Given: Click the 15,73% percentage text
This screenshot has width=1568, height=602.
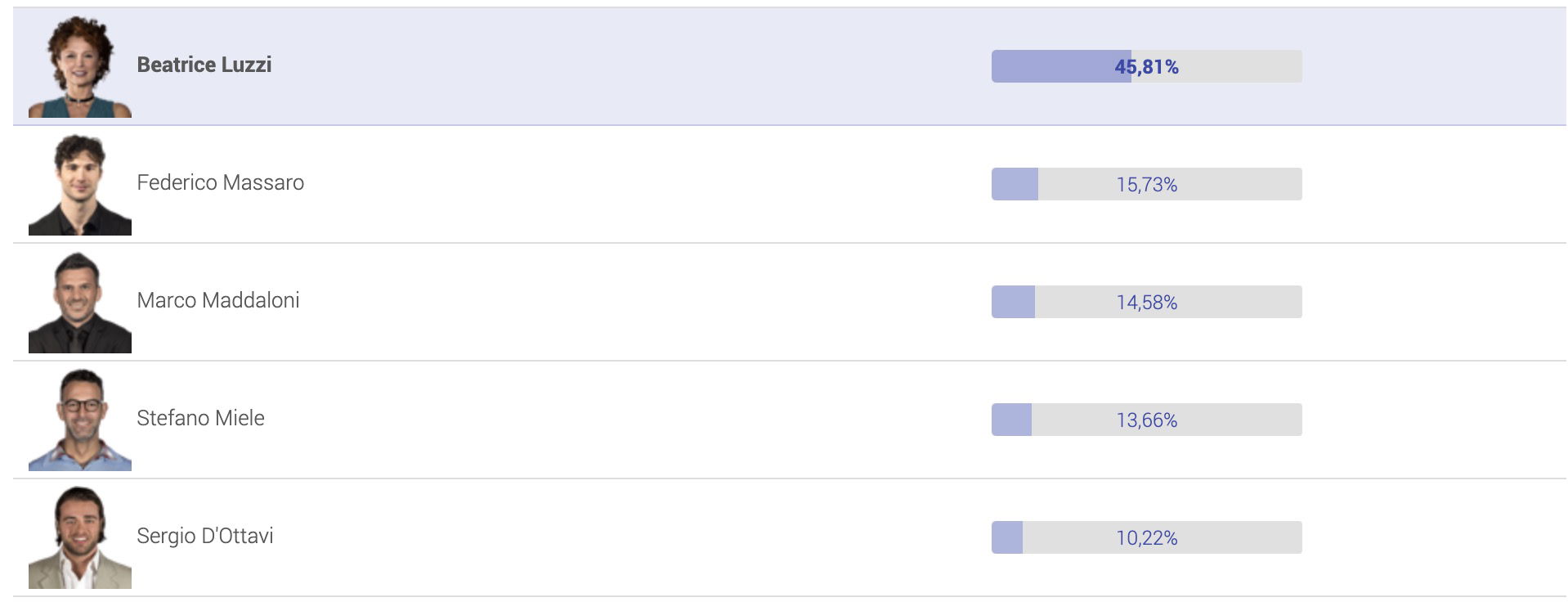Looking at the screenshot, I should point(1147,185).
